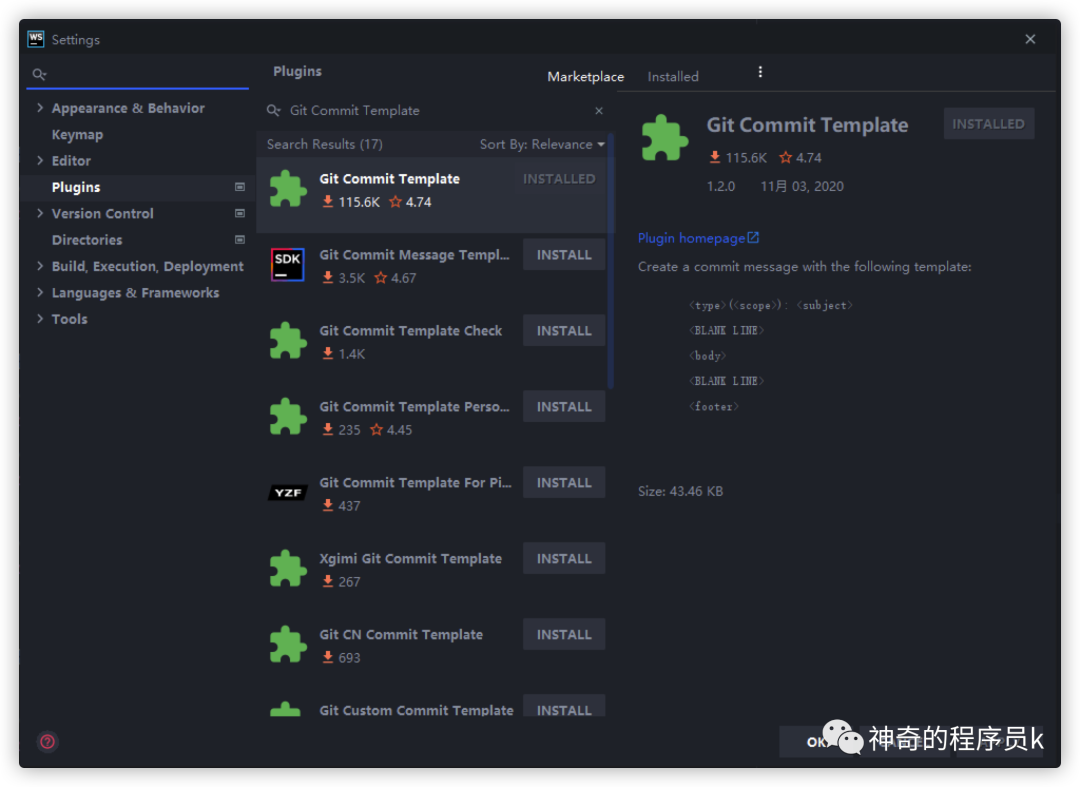1080x787 pixels.
Task: Click the help question mark icon
Action: pos(48,742)
